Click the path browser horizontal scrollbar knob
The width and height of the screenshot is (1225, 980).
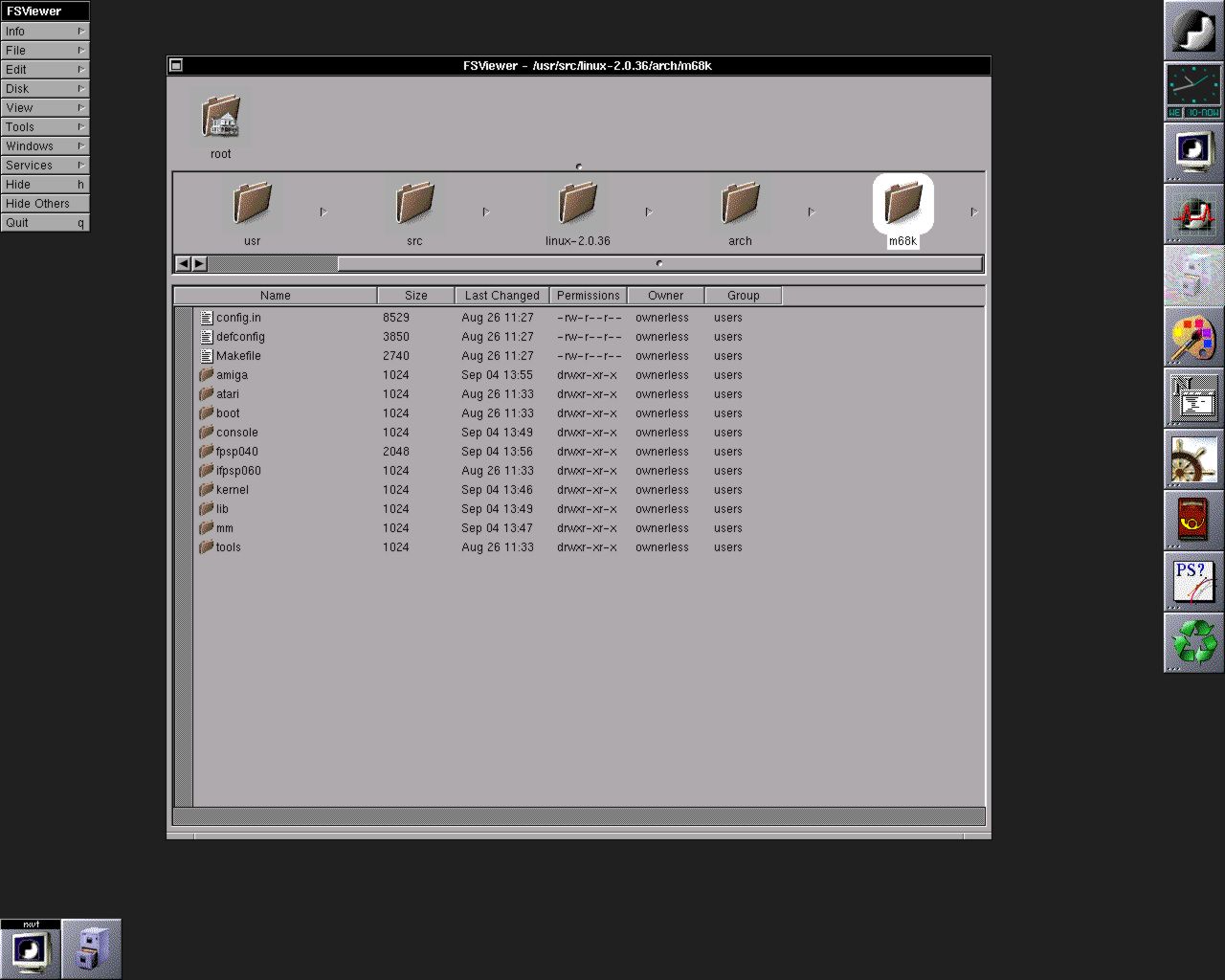pyautogui.click(x=659, y=264)
